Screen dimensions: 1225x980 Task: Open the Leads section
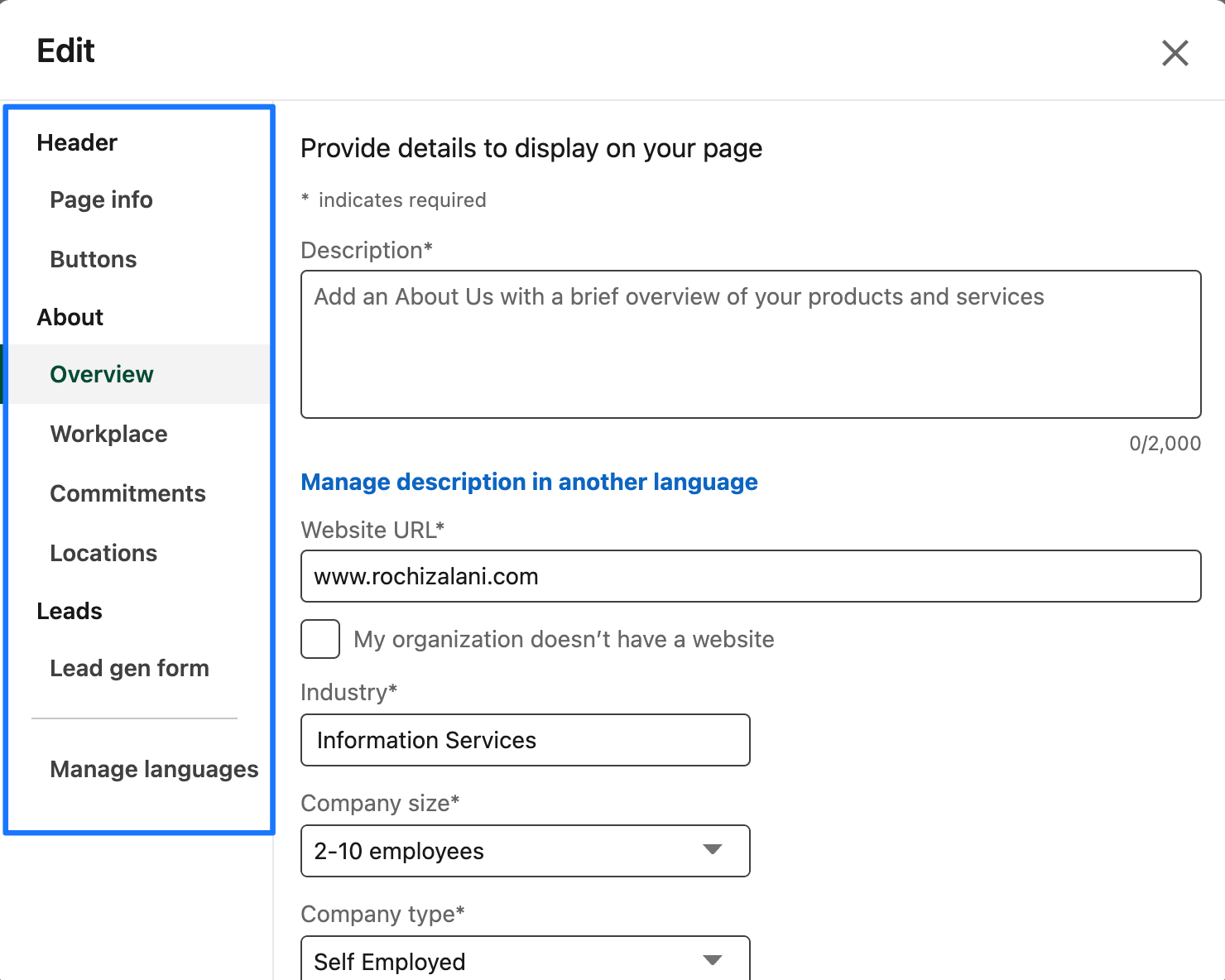click(x=70, y=611)
